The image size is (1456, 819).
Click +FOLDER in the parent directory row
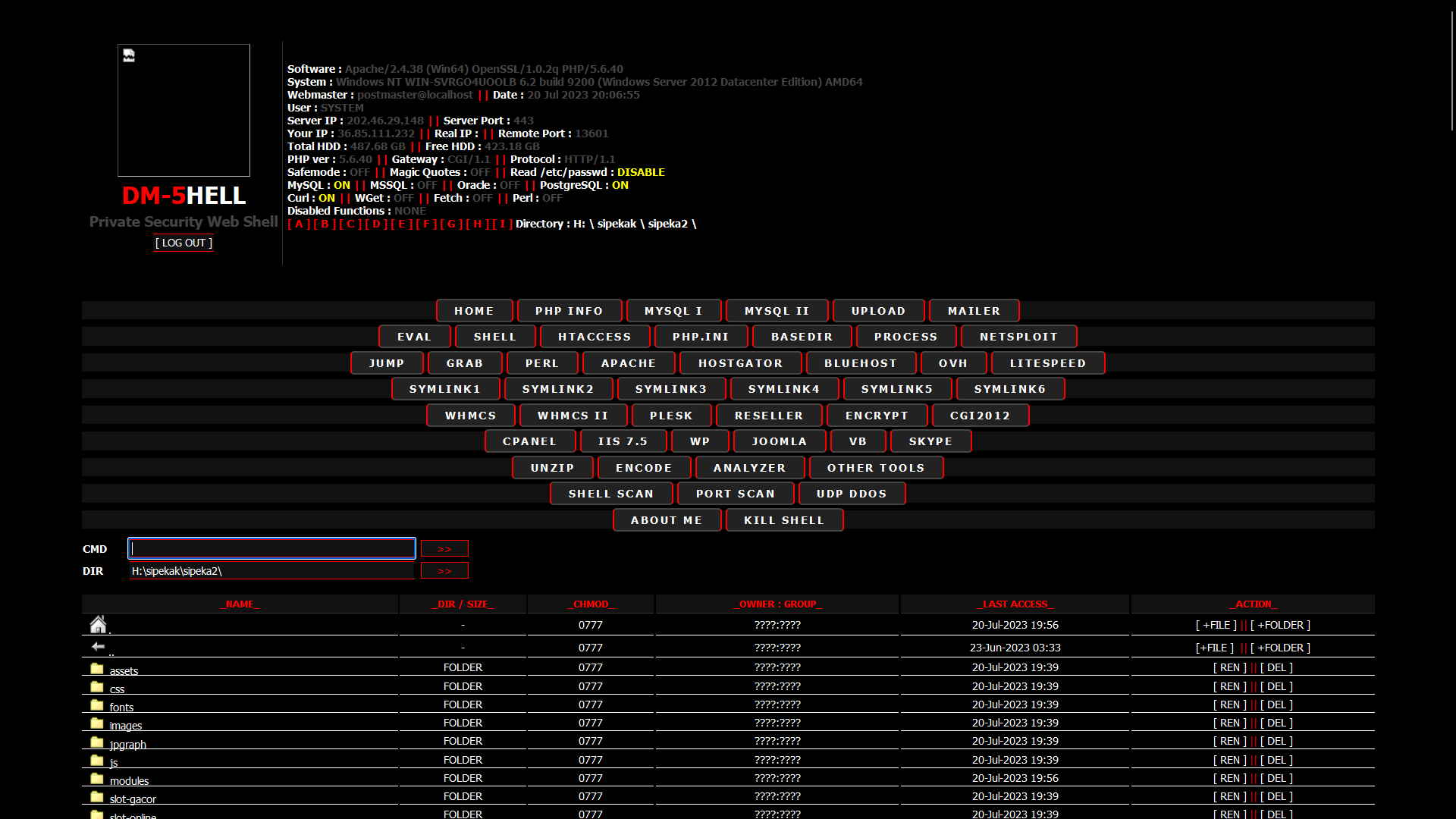coord(1281,648)
